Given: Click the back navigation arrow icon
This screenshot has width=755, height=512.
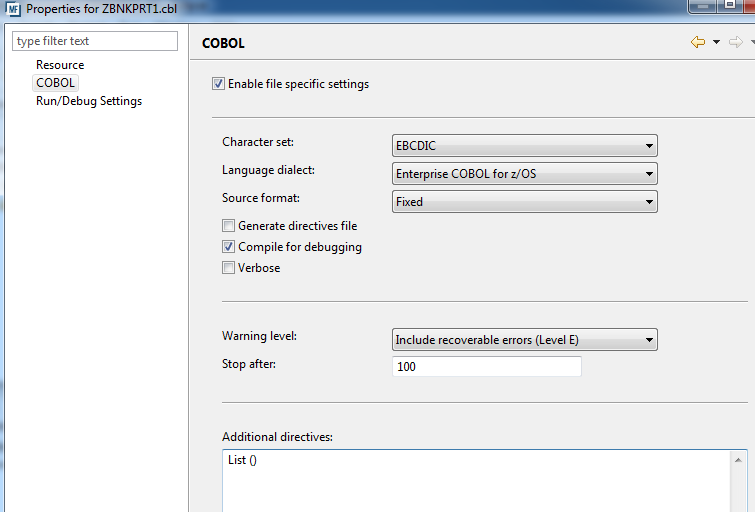Looking at the screenshot, I should coord(698,42).
